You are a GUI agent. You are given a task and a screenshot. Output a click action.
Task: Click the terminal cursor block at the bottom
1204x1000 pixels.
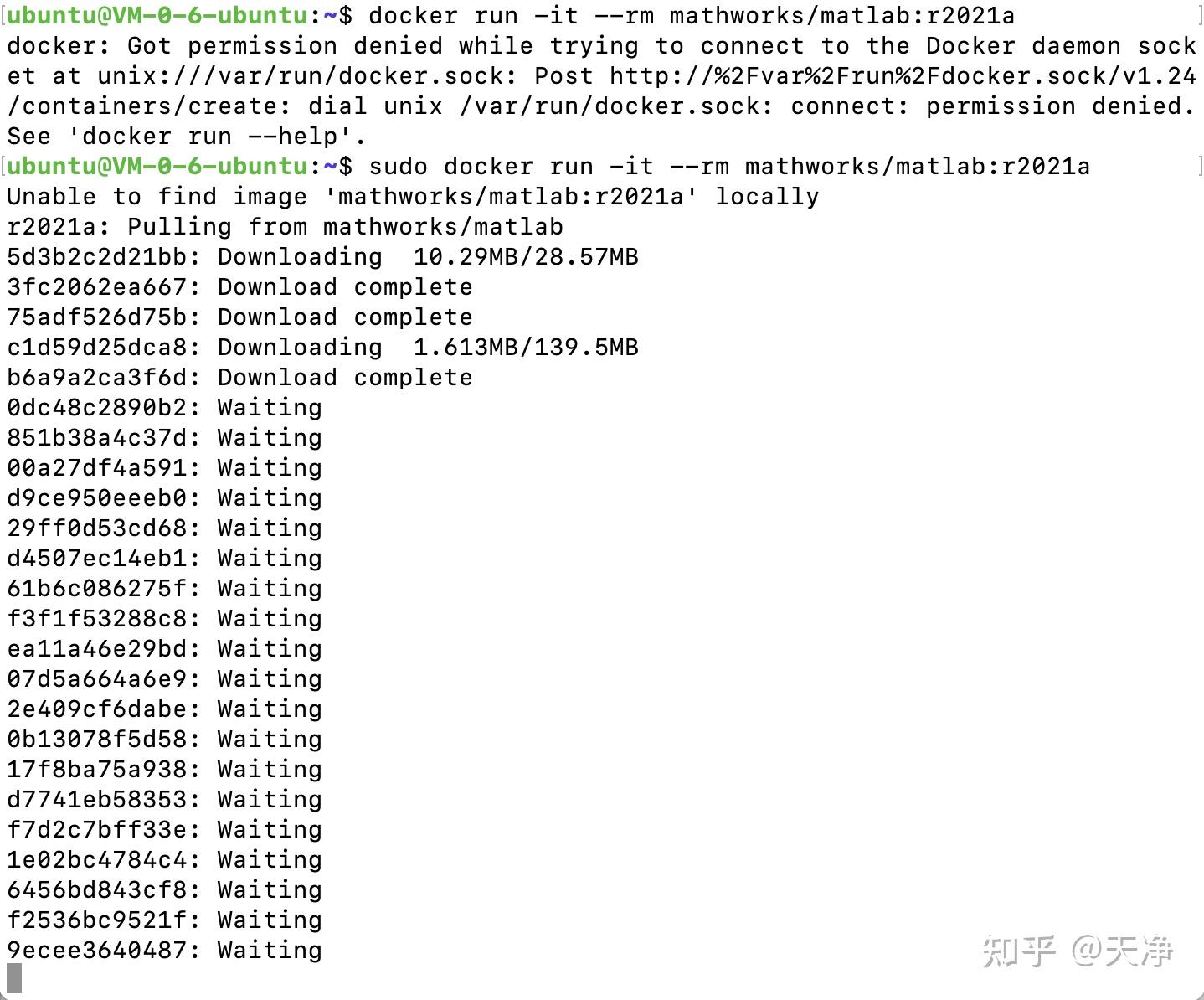(x=14, y=979)
